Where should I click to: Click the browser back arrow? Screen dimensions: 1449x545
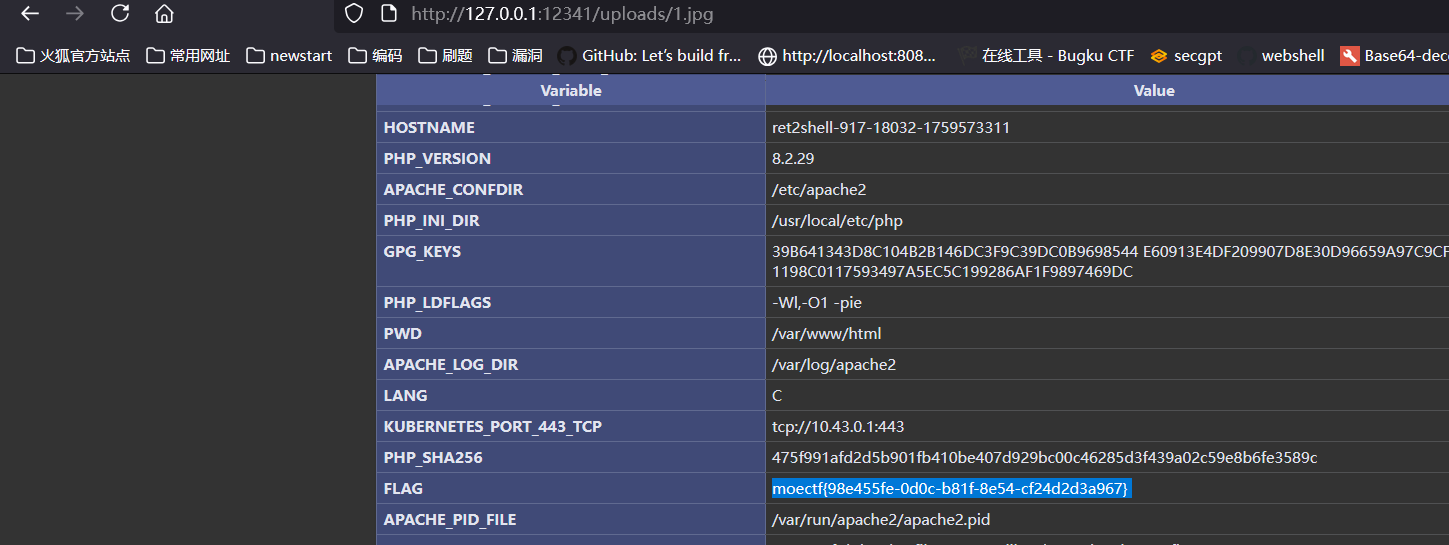tap(30, 14)
